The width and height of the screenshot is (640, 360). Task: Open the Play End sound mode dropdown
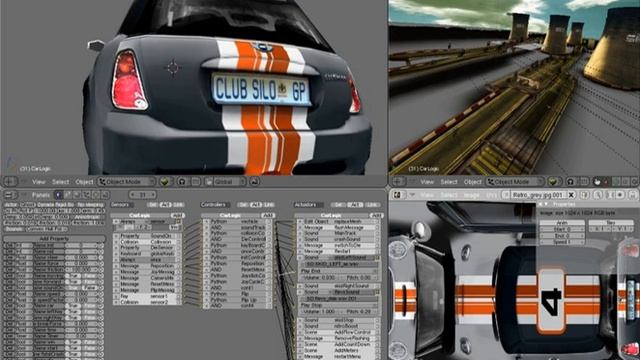coord(339,271)
